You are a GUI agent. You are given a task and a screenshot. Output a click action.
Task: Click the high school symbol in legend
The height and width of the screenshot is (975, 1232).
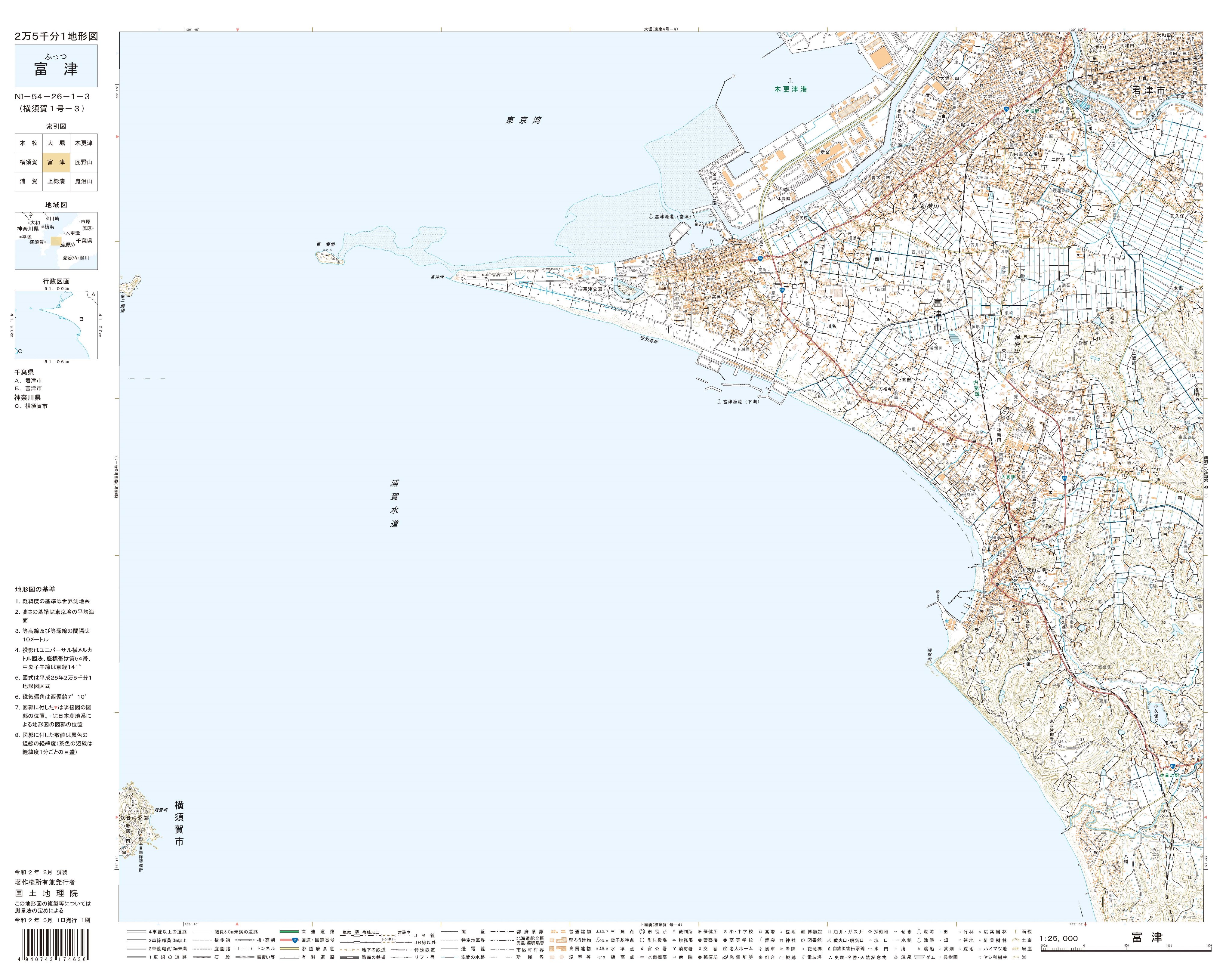coord(725,940)
